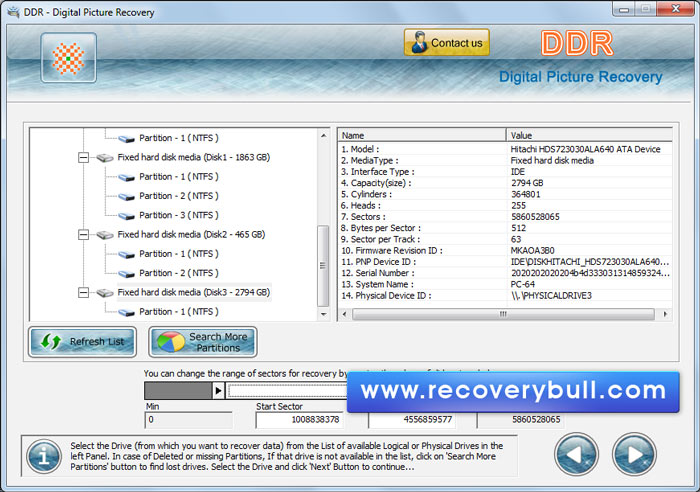The image size is (700, 492).
Task: Click the Hitachi HDS723030ALA640 model value
Action: coord(585,149)
